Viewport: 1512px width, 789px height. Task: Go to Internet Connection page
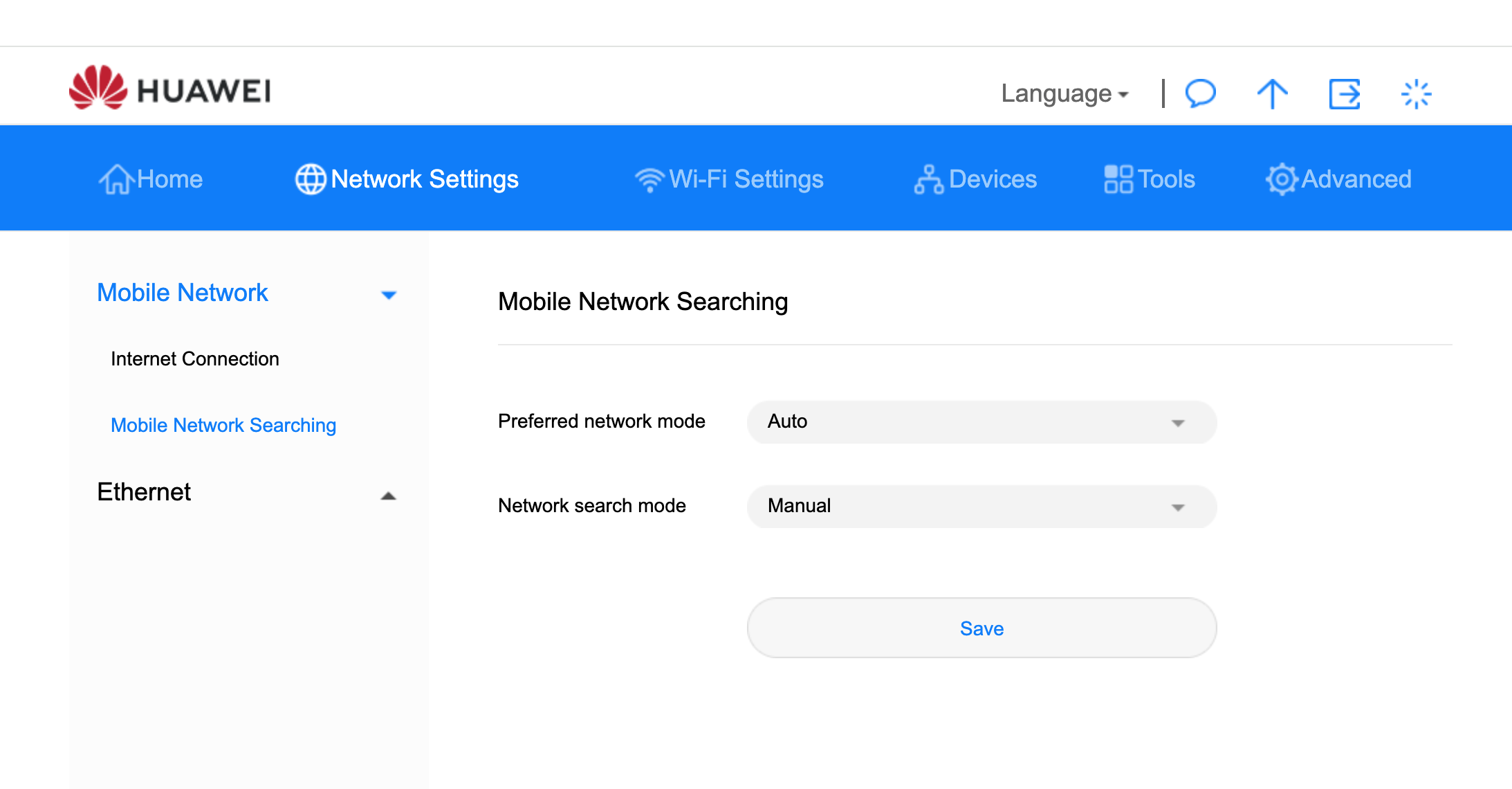194,359
